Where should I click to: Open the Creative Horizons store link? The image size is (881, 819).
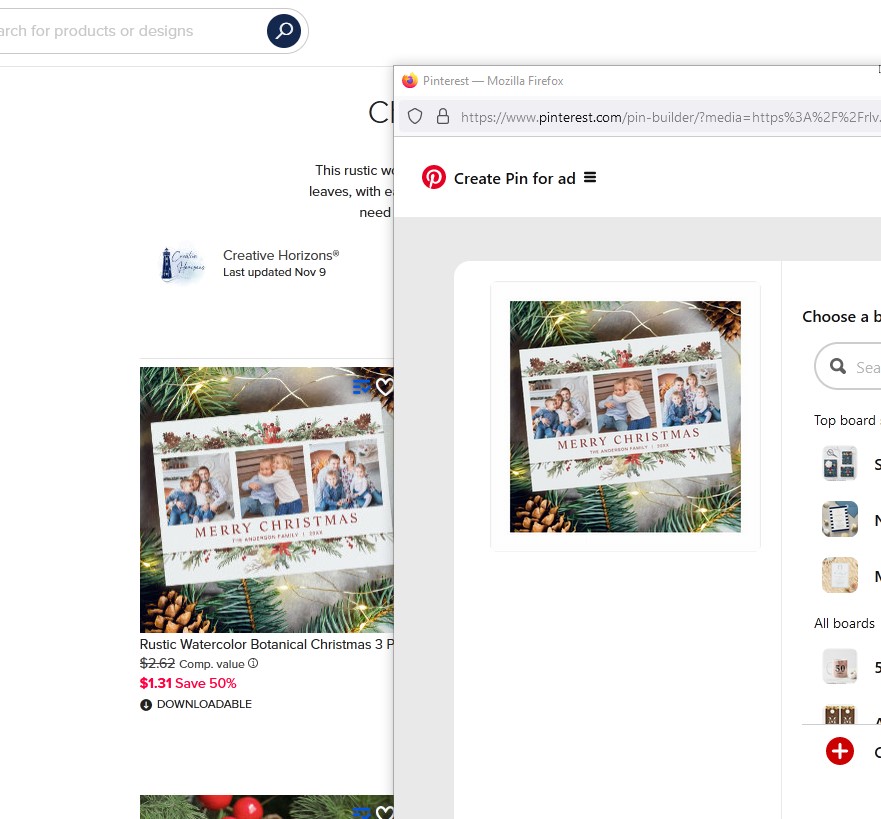pos(281,255)
